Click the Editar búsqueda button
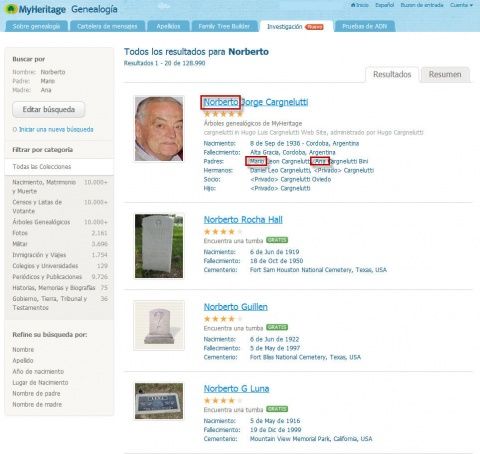The height and width of the screenshot is (454, 480). click(x=49, y=109)
